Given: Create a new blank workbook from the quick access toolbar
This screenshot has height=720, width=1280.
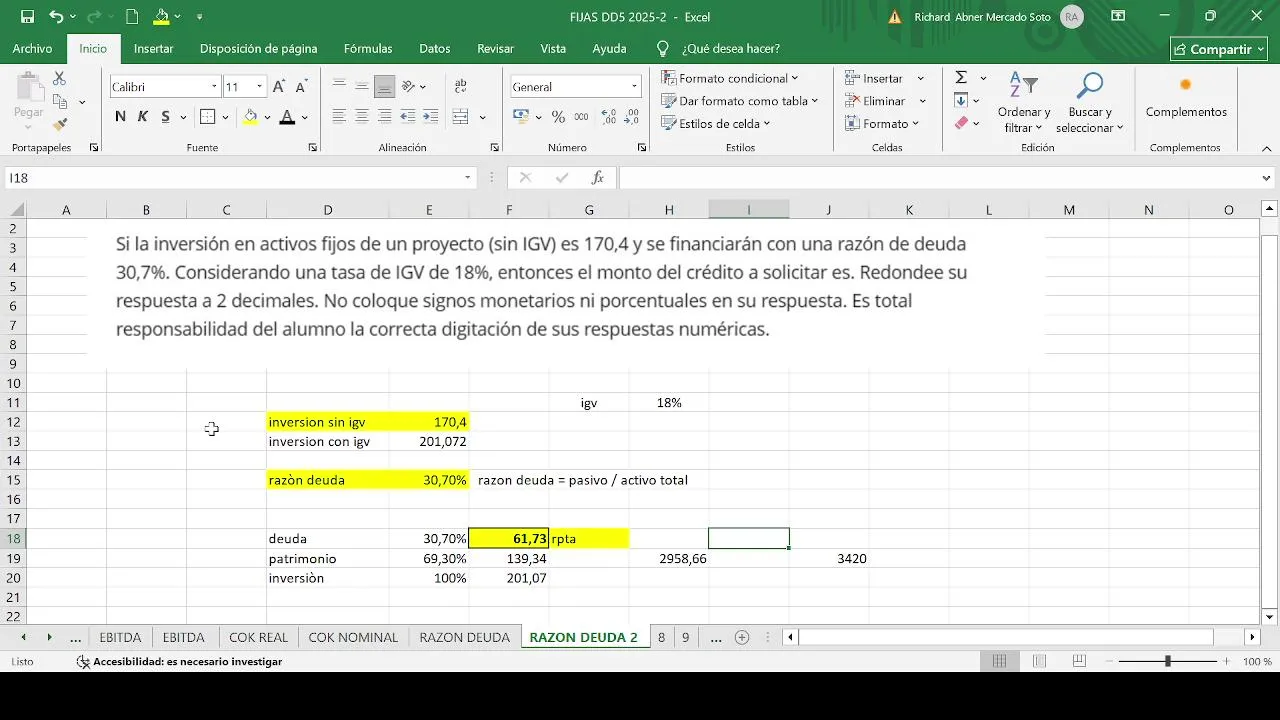Looking at the screenshot, I should point(133,17).
